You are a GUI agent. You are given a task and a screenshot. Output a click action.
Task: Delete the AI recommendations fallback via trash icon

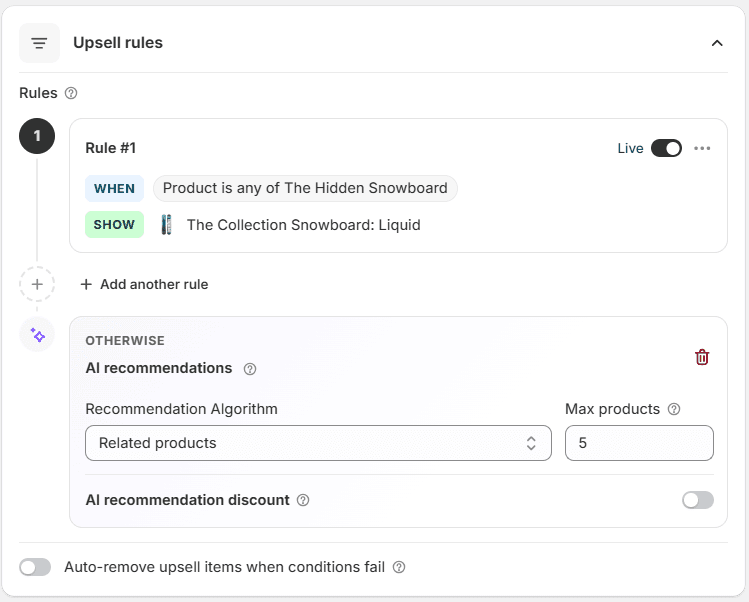(x=702, y=357)
